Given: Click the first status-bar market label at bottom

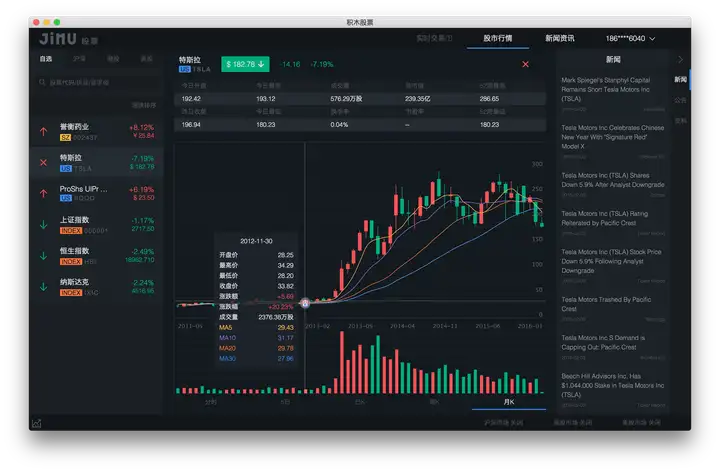Looking at the screenshot, I should click(503, 422).
